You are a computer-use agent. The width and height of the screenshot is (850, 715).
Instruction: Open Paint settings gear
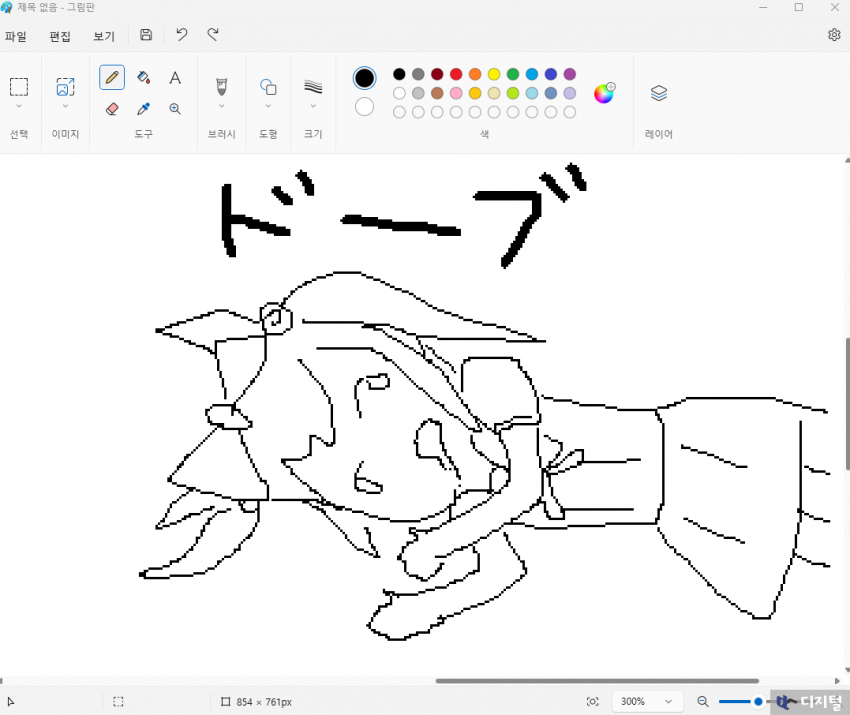[x=834, y=35]
